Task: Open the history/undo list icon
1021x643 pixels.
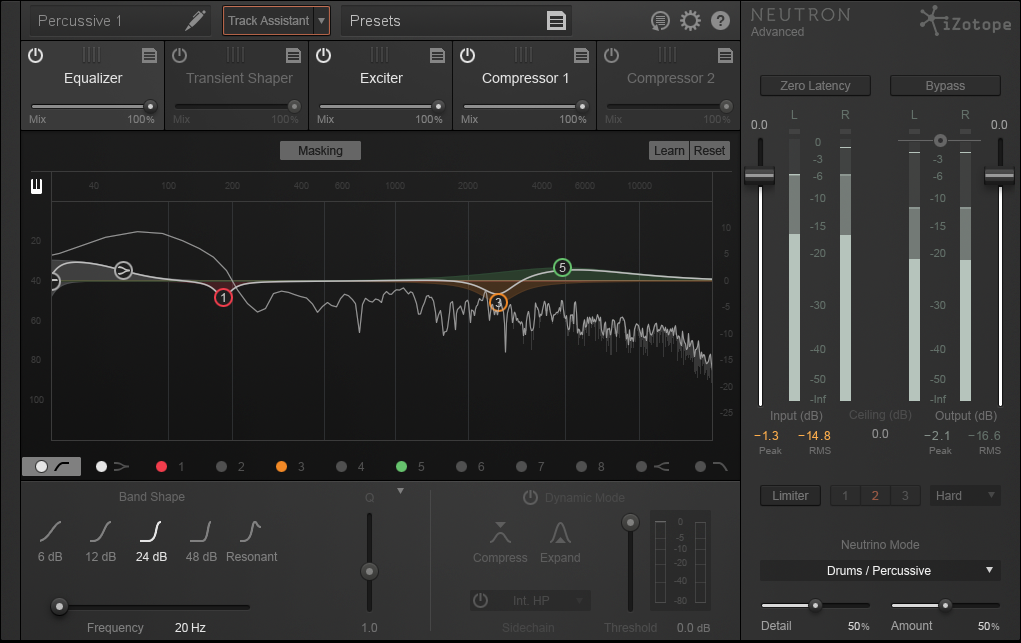Action: (660, 21)
